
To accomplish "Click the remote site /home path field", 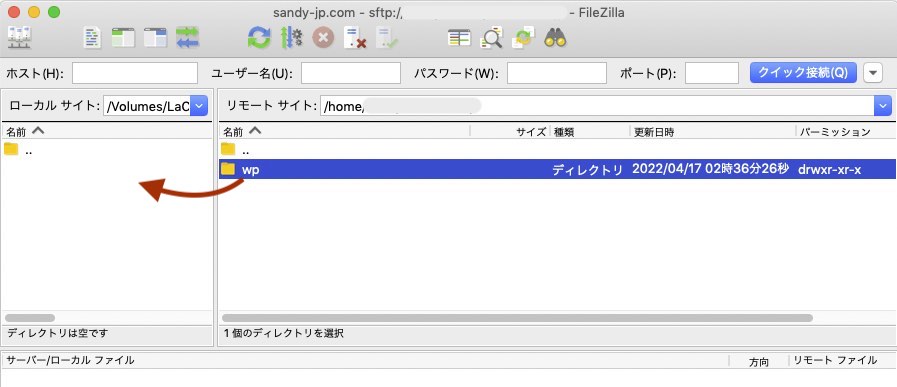I will click(x=597, y=106).
